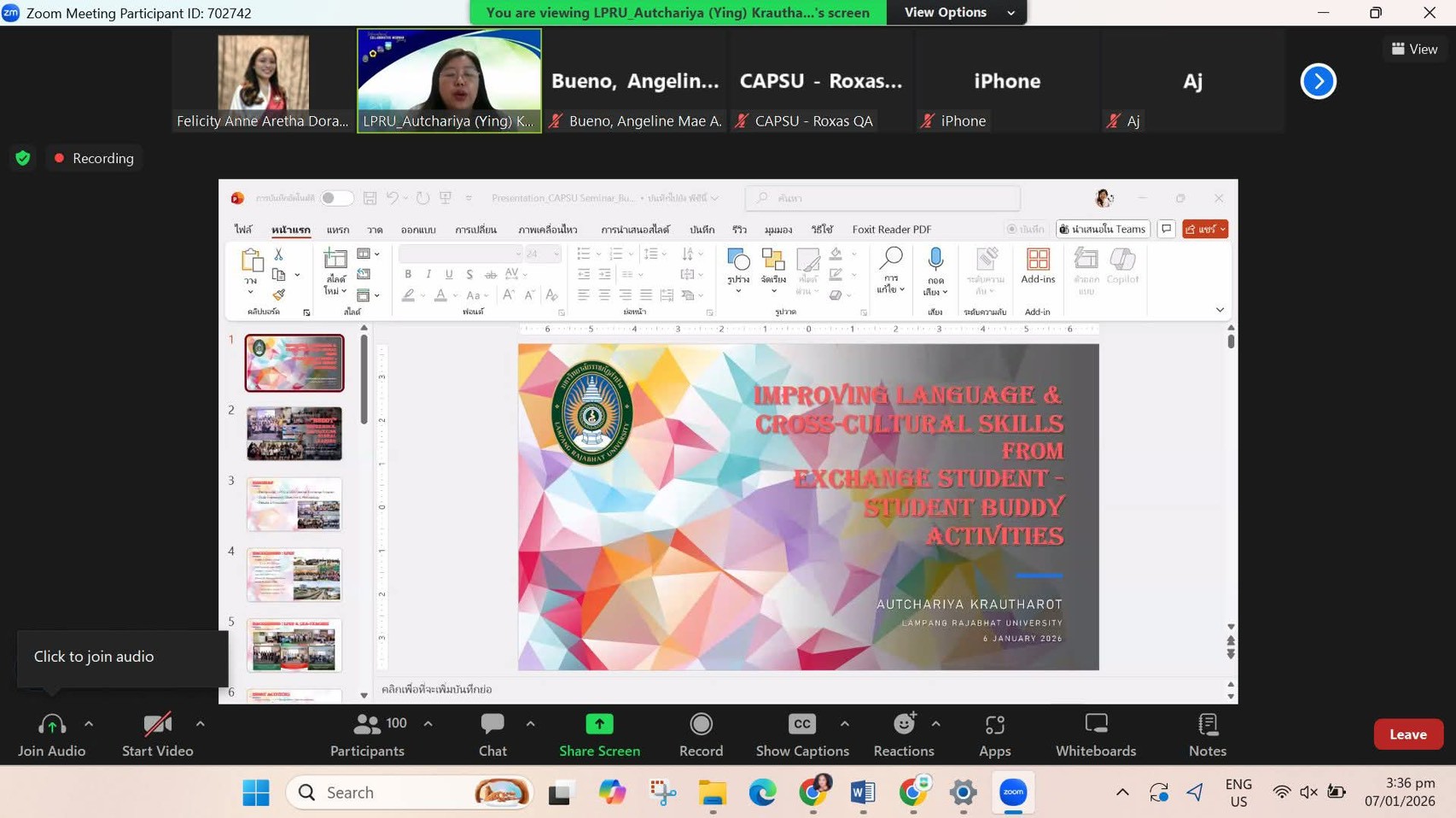Image resolution: width=1456 pixels, height=818 pixels.
Task: Enable Show Captions
Action: point(801,733)
